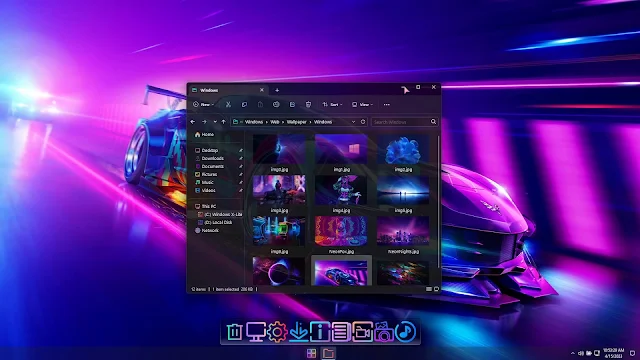Open the photo camera icon on dock

click(384, 331)
